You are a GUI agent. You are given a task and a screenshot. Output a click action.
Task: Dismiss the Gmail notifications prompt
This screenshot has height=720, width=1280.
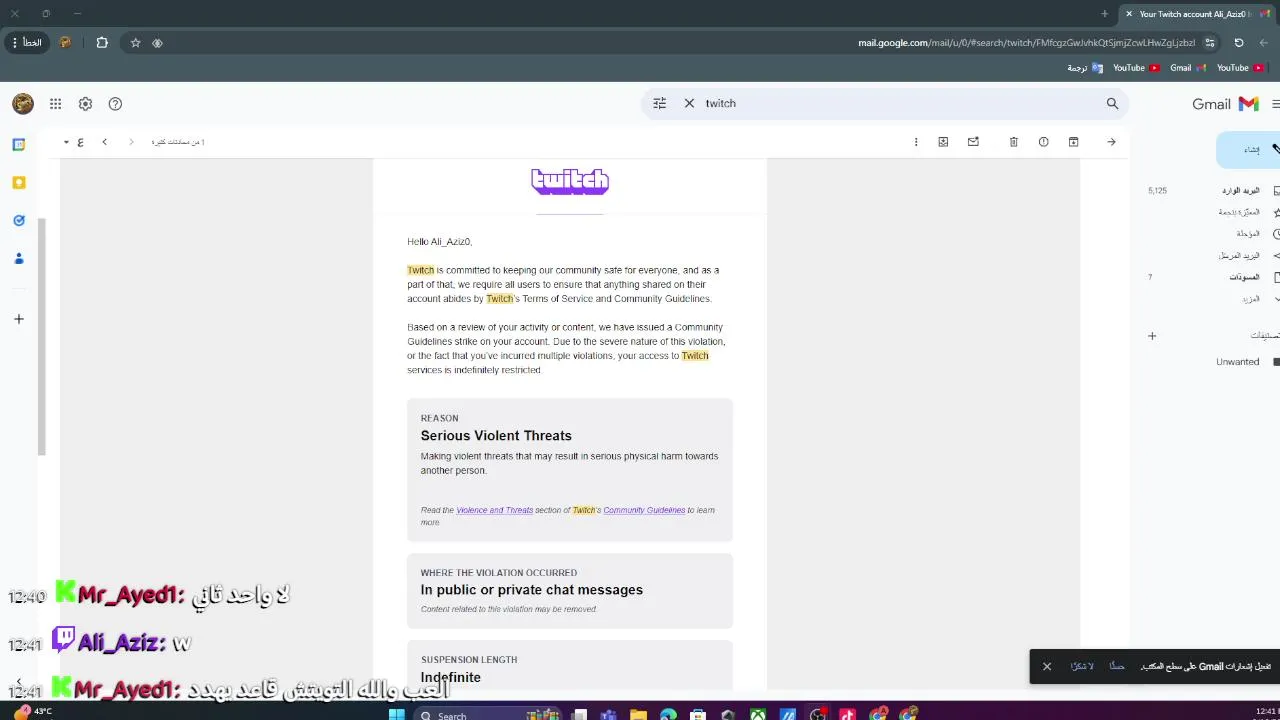[x=1047, y=667]
